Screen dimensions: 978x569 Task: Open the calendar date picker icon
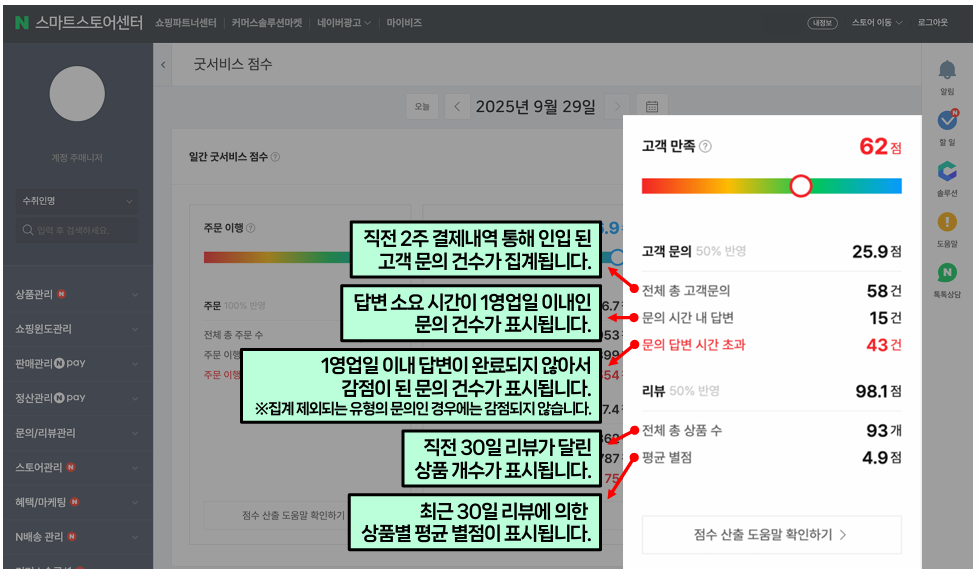(651, 106)
